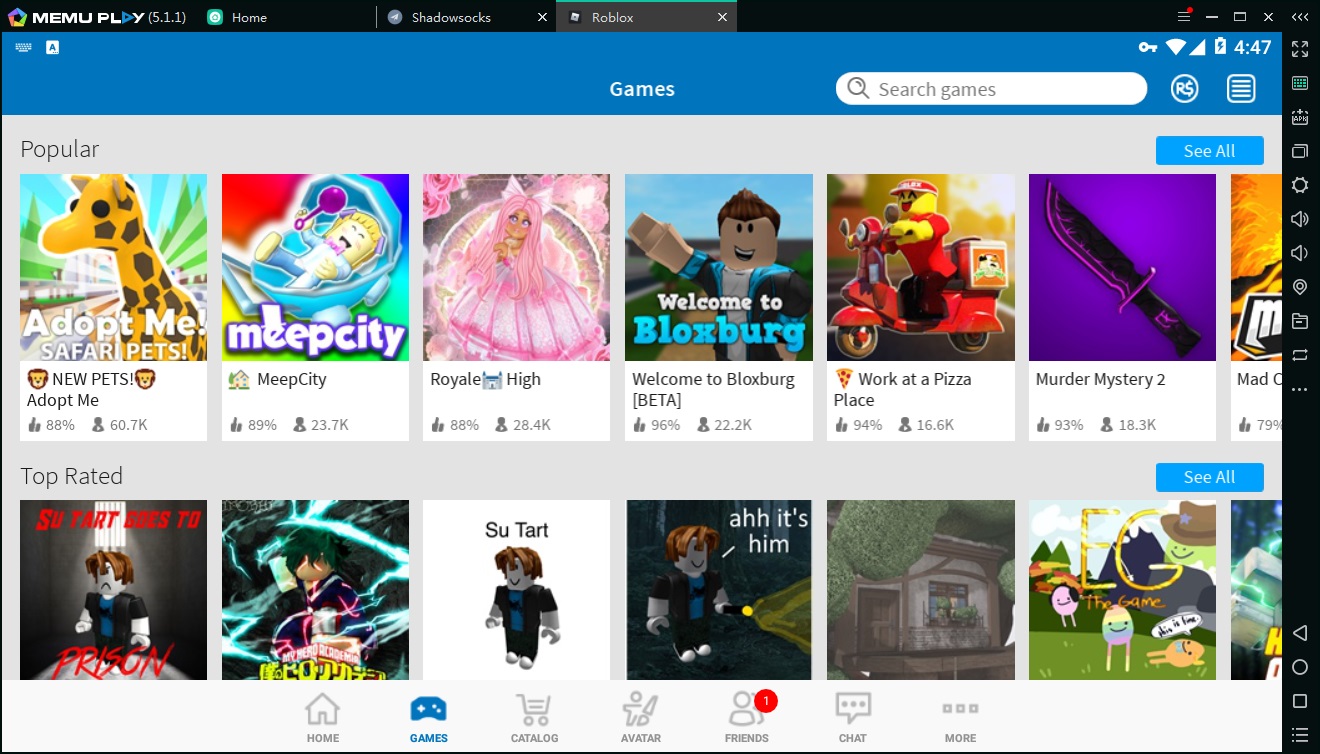
Task: Open the Chat section
Action: click(x=852, y=718)
